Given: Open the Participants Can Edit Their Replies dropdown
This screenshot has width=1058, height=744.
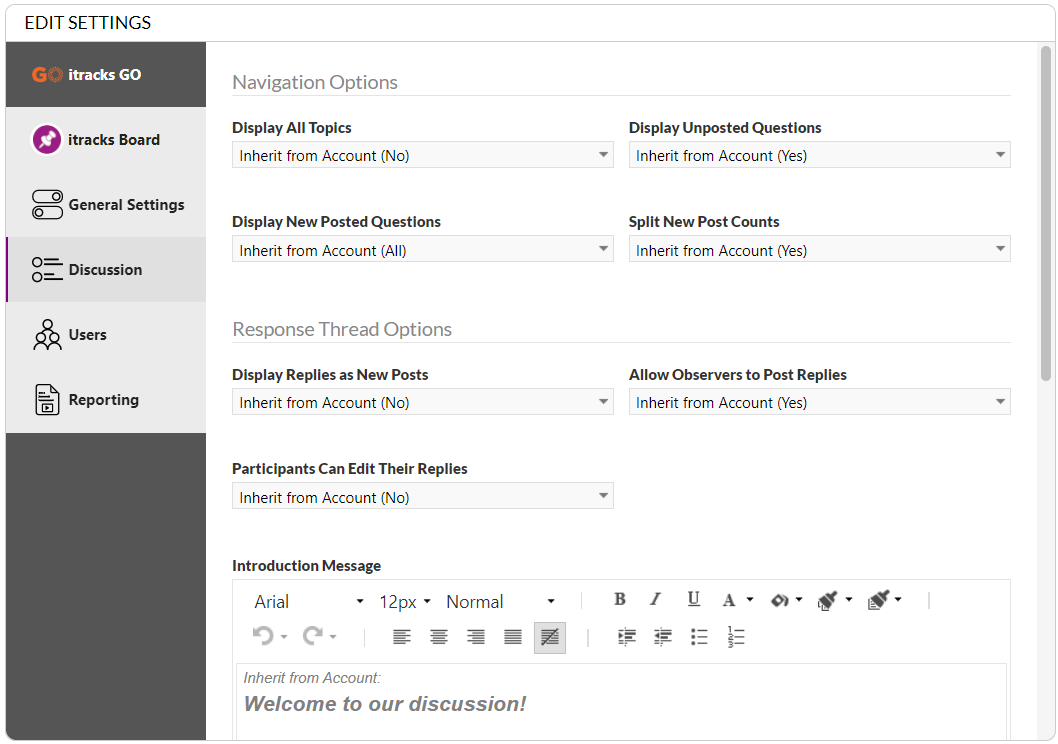Looking at the screenshot, I should coord(422,496).
